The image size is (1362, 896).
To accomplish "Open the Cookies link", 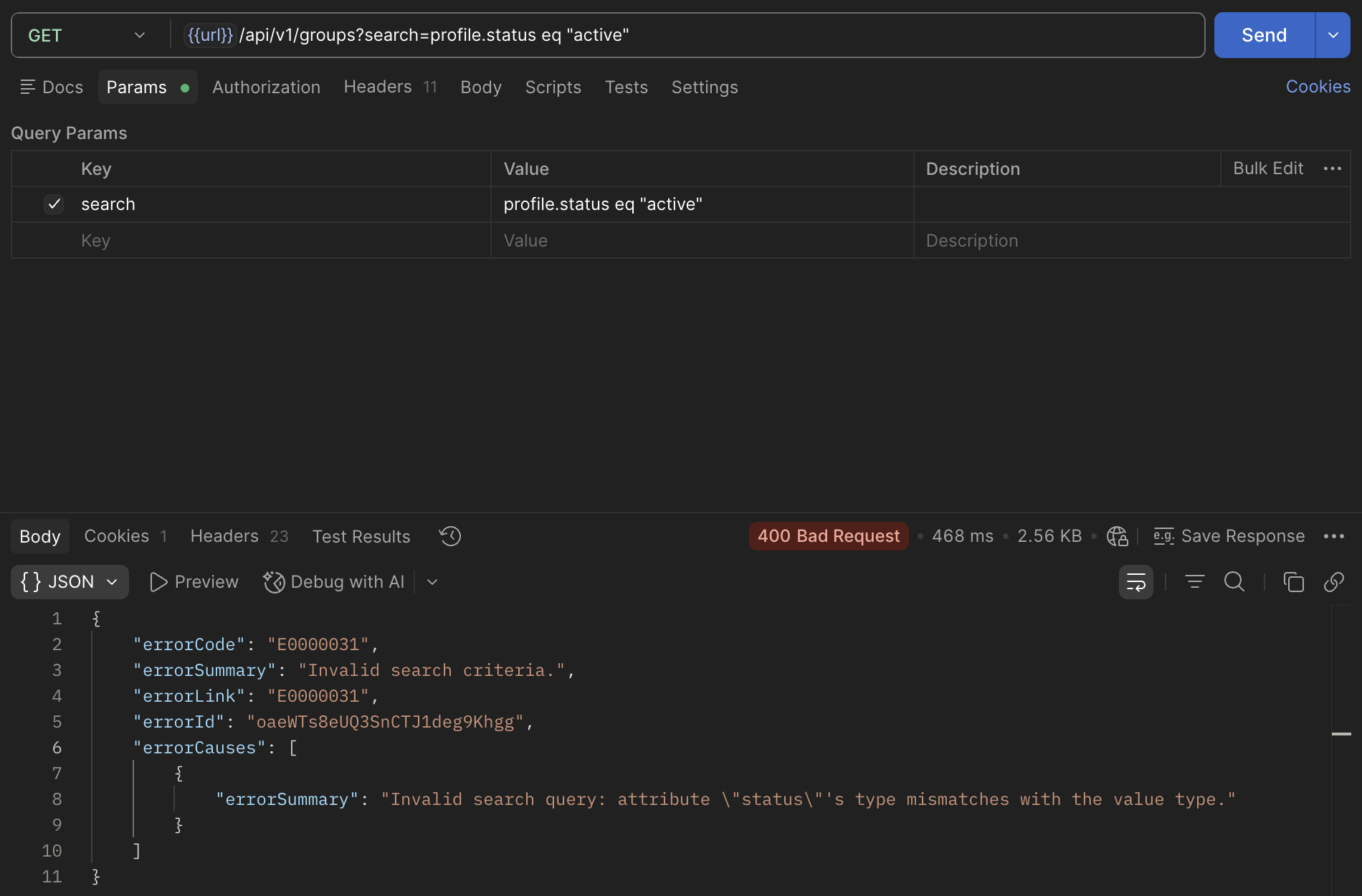I will (x=1318, y=87).
